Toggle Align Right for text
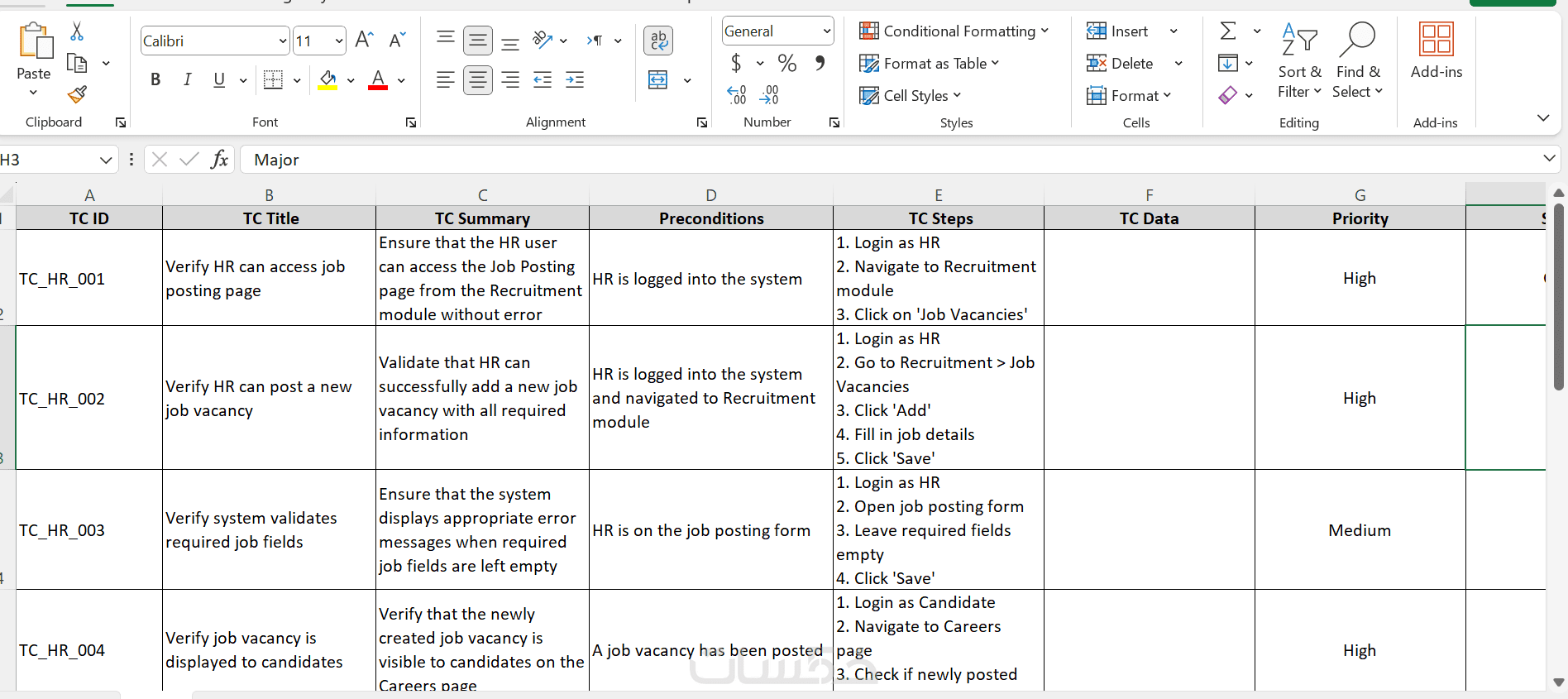Screen dimensions: 1568x699 (x=510, y=79)
